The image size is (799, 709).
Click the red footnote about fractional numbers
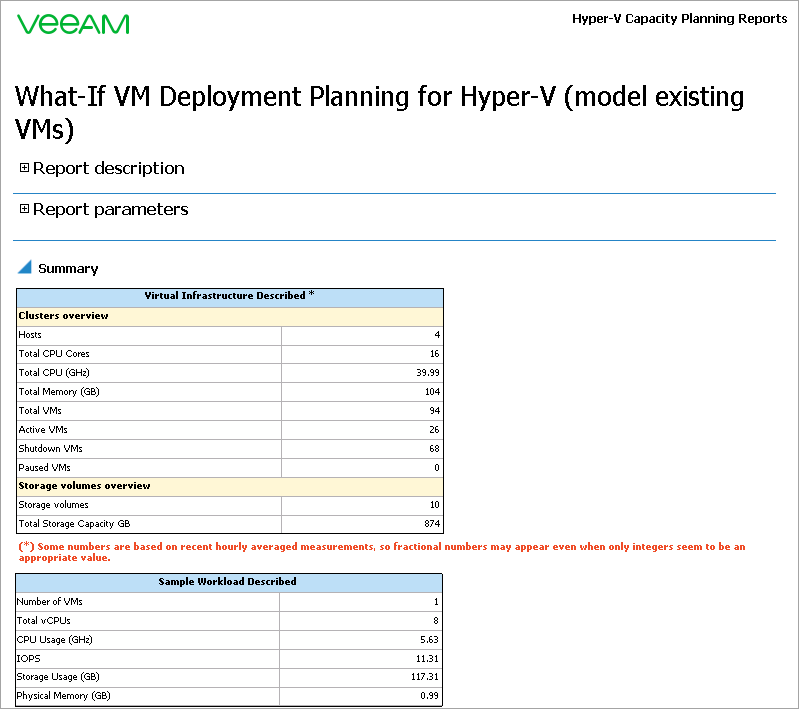382,552
